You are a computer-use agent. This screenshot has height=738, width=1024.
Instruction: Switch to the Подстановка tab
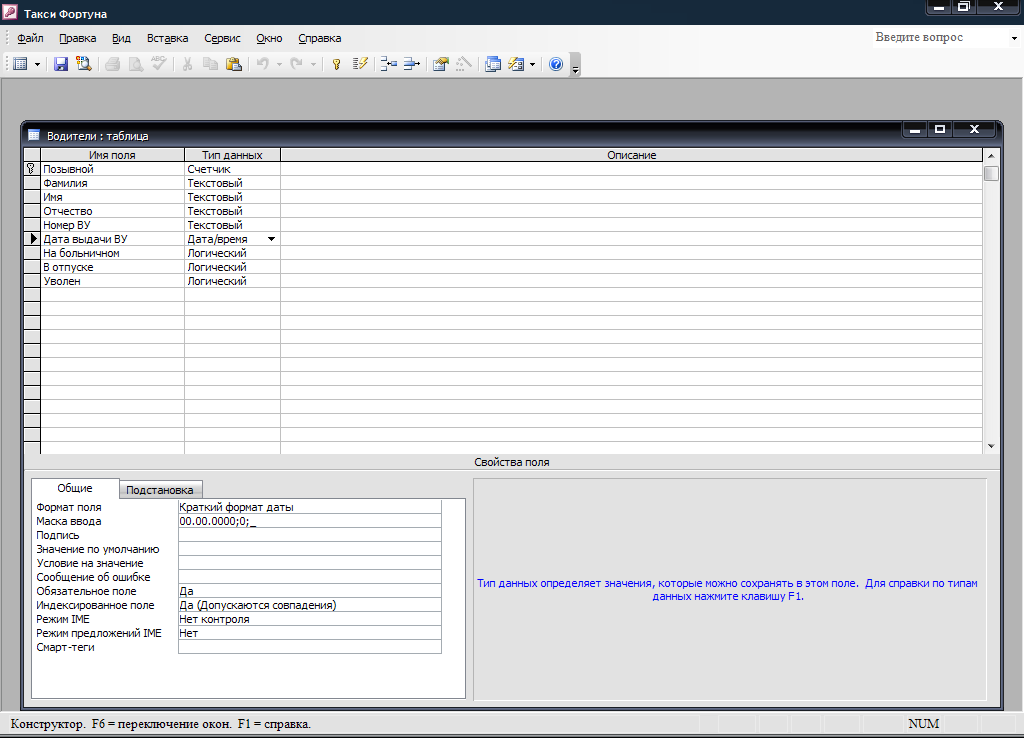[160, 490]
